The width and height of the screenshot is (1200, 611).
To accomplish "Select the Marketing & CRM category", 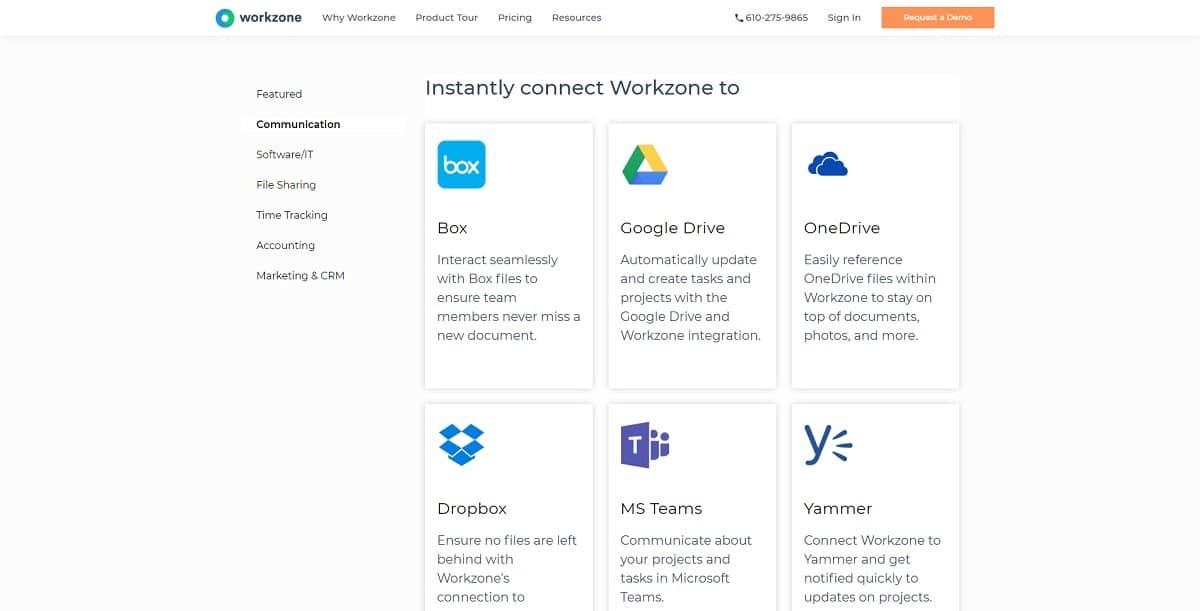I will tap(300, 275).
